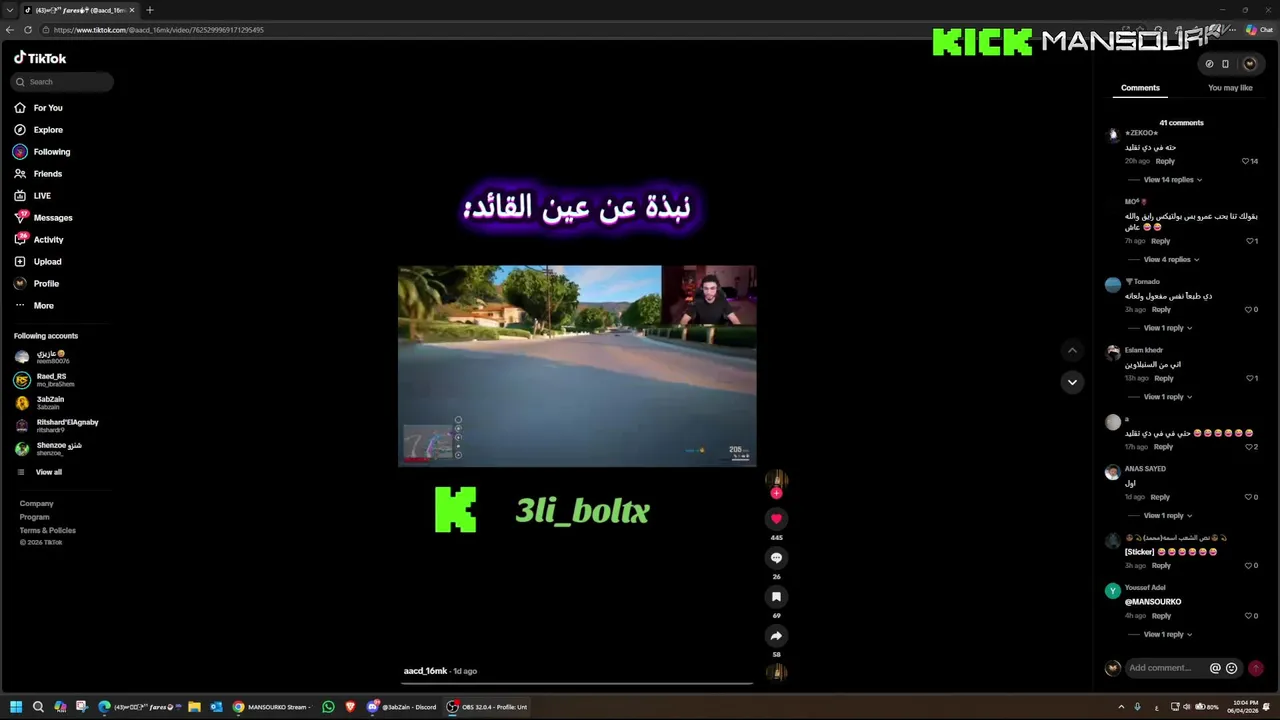Like Tornado's comment

1250,310
